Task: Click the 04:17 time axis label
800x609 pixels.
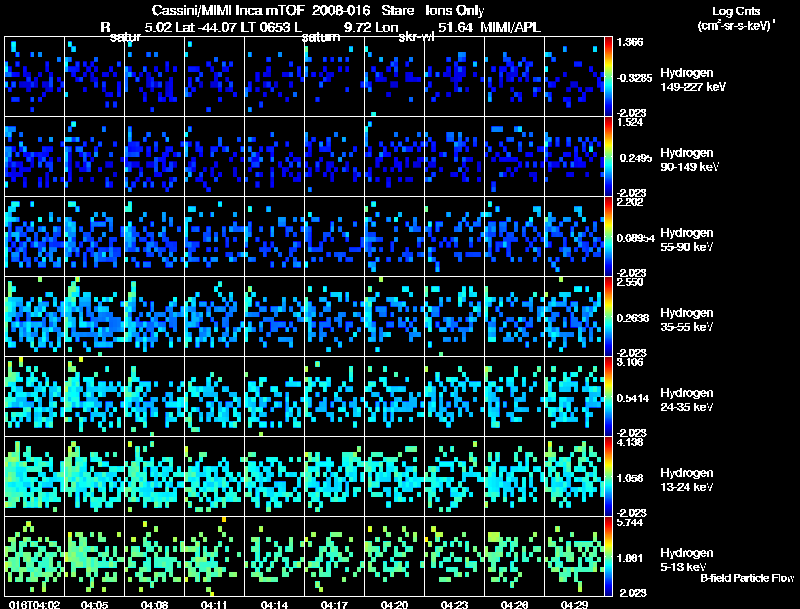Action: 334,604
